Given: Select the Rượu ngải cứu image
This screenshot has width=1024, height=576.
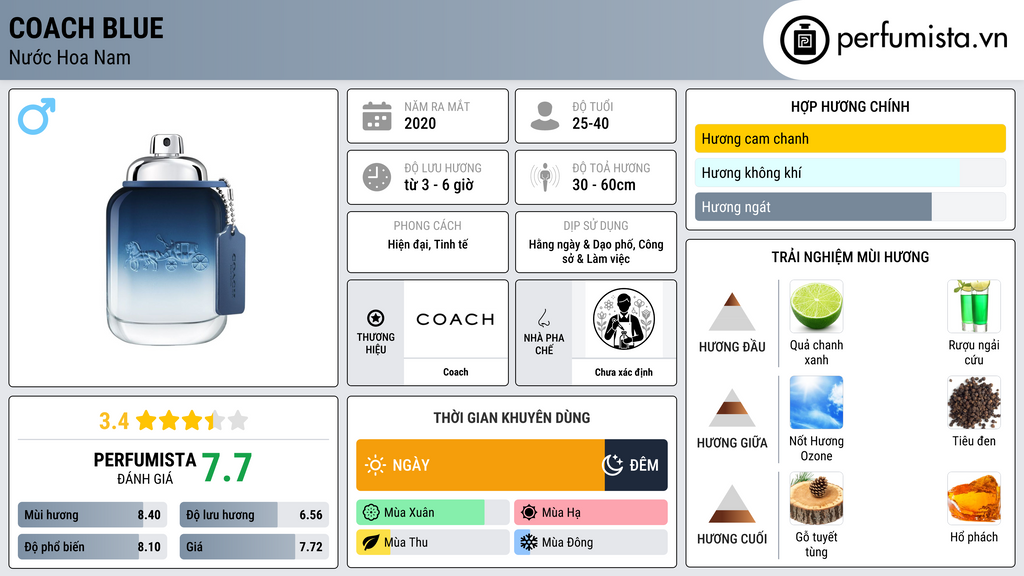Looking at the screenshot, I should [x=974, y=306].
